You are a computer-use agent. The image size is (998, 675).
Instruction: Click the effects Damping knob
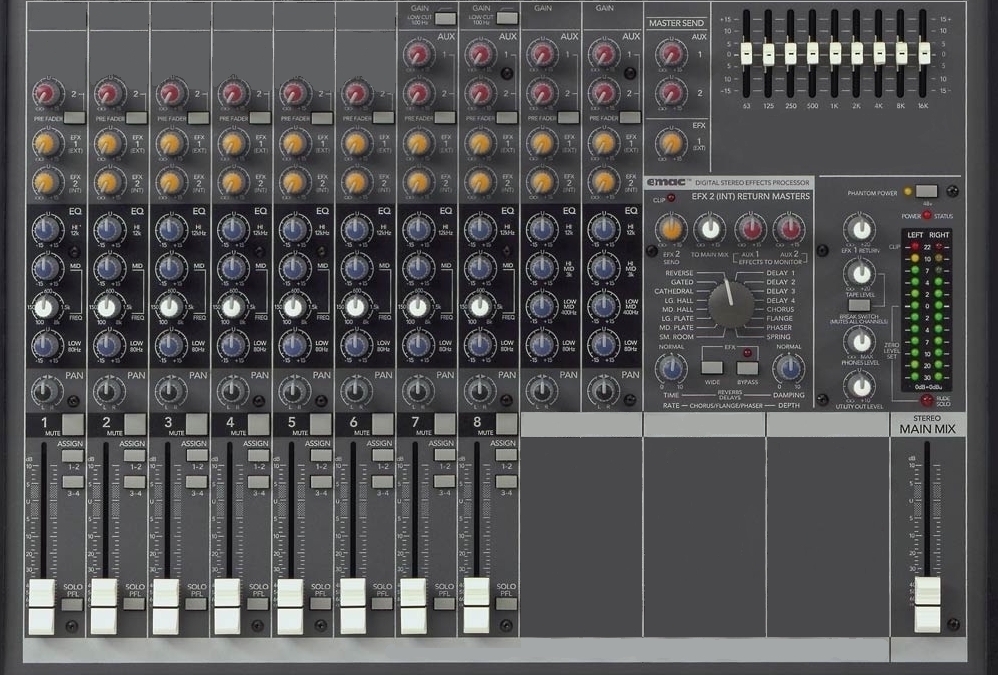click(x=789, y=368)
